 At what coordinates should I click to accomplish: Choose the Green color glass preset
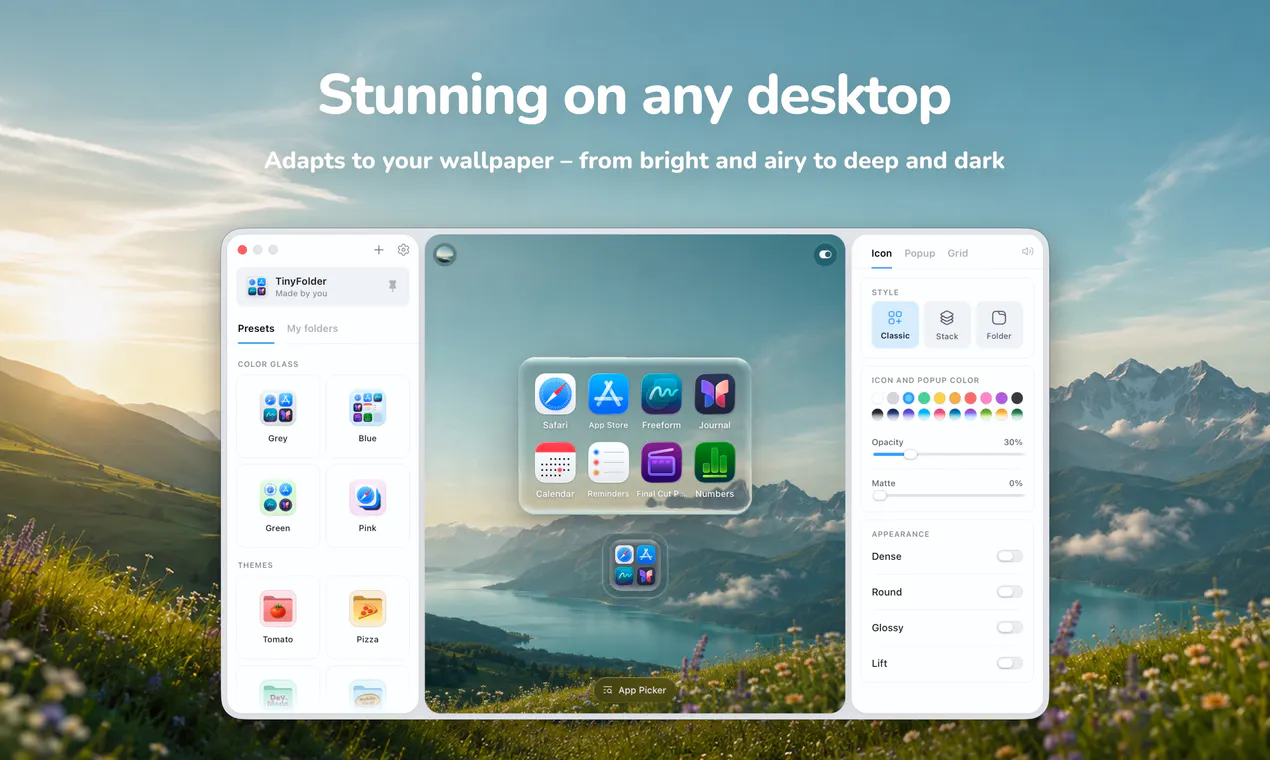(278, 506)
